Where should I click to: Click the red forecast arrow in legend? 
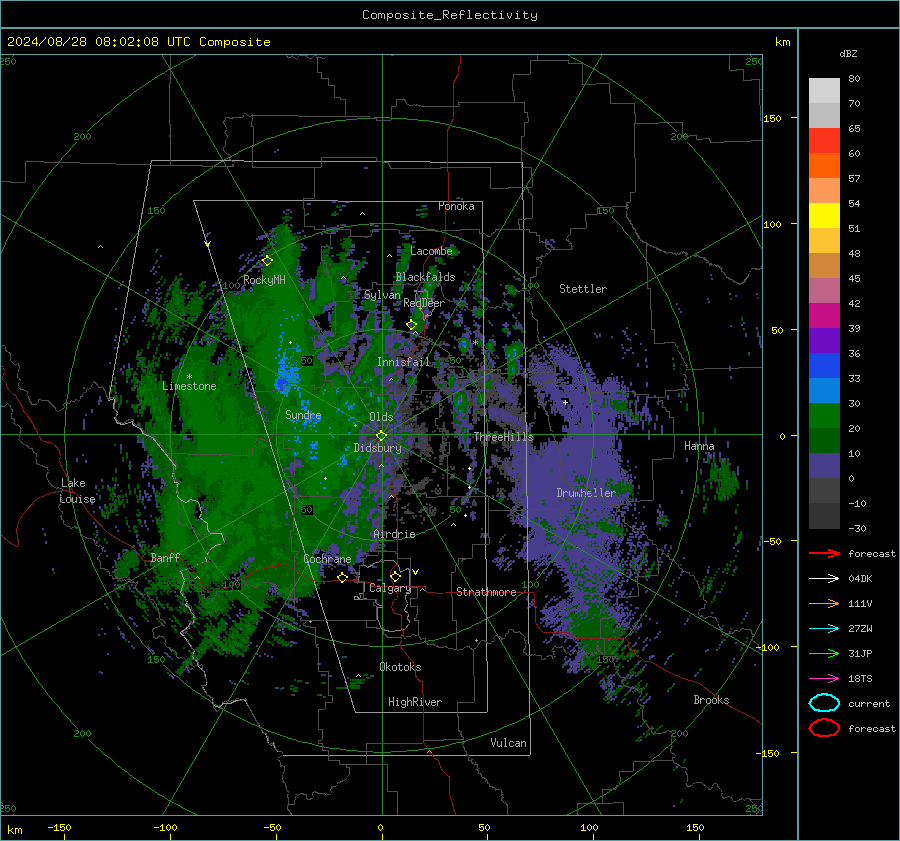click(x=824, y=553)
